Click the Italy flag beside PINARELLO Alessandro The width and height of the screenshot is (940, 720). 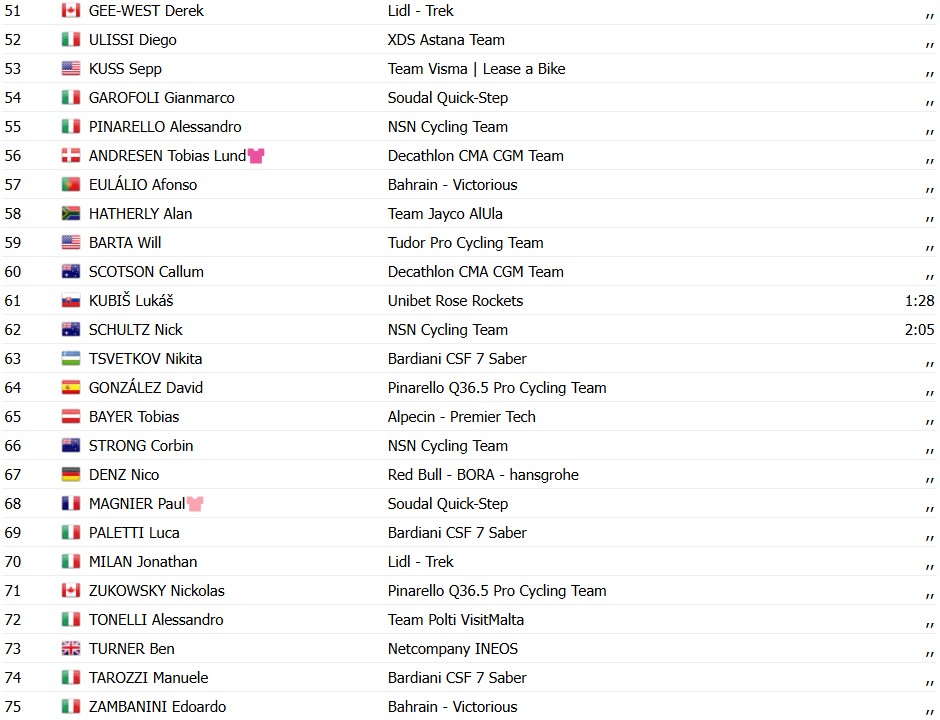71,126
